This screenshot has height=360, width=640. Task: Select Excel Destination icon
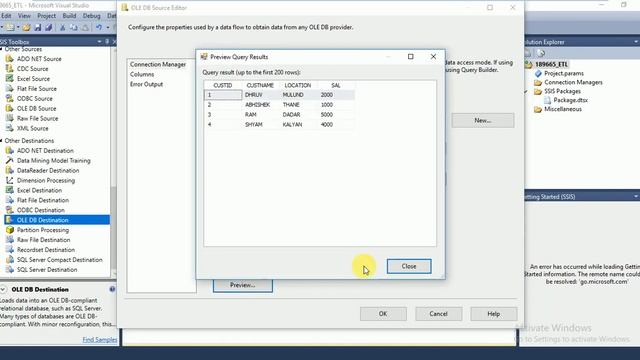pos(9,190)
